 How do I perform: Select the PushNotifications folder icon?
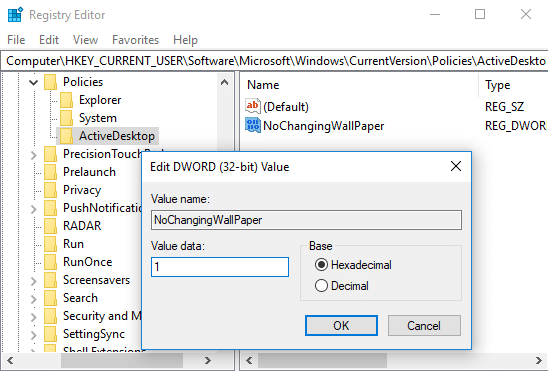tap(51, 208)
